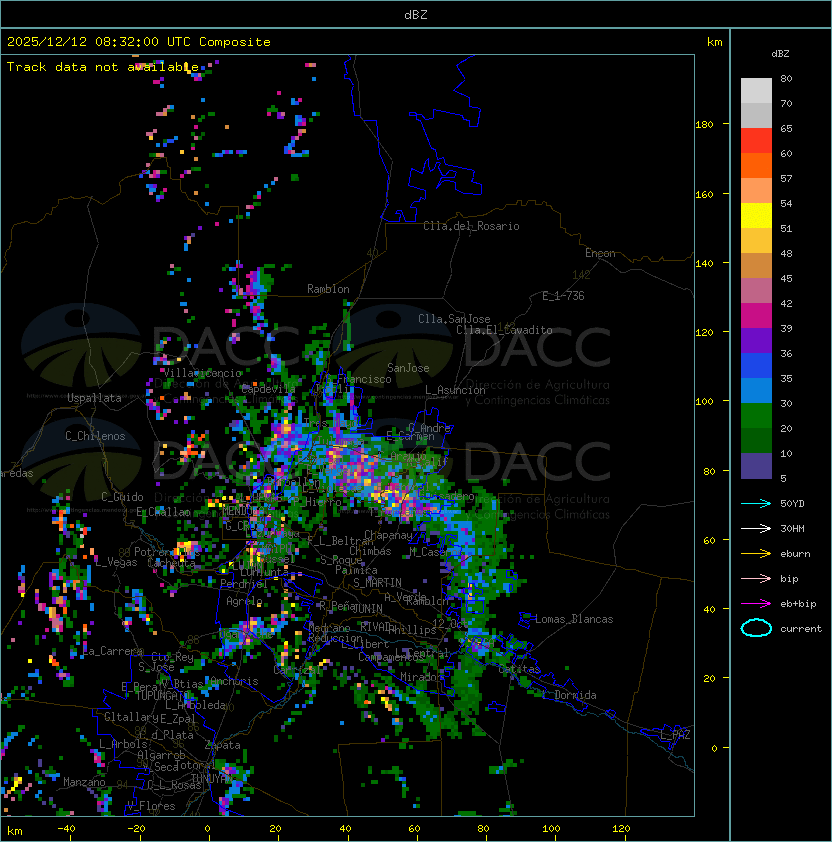Click the 'Chapanay' map label
Screen dimensions: 832x842
pyautogui.click(x=388, y=535)
